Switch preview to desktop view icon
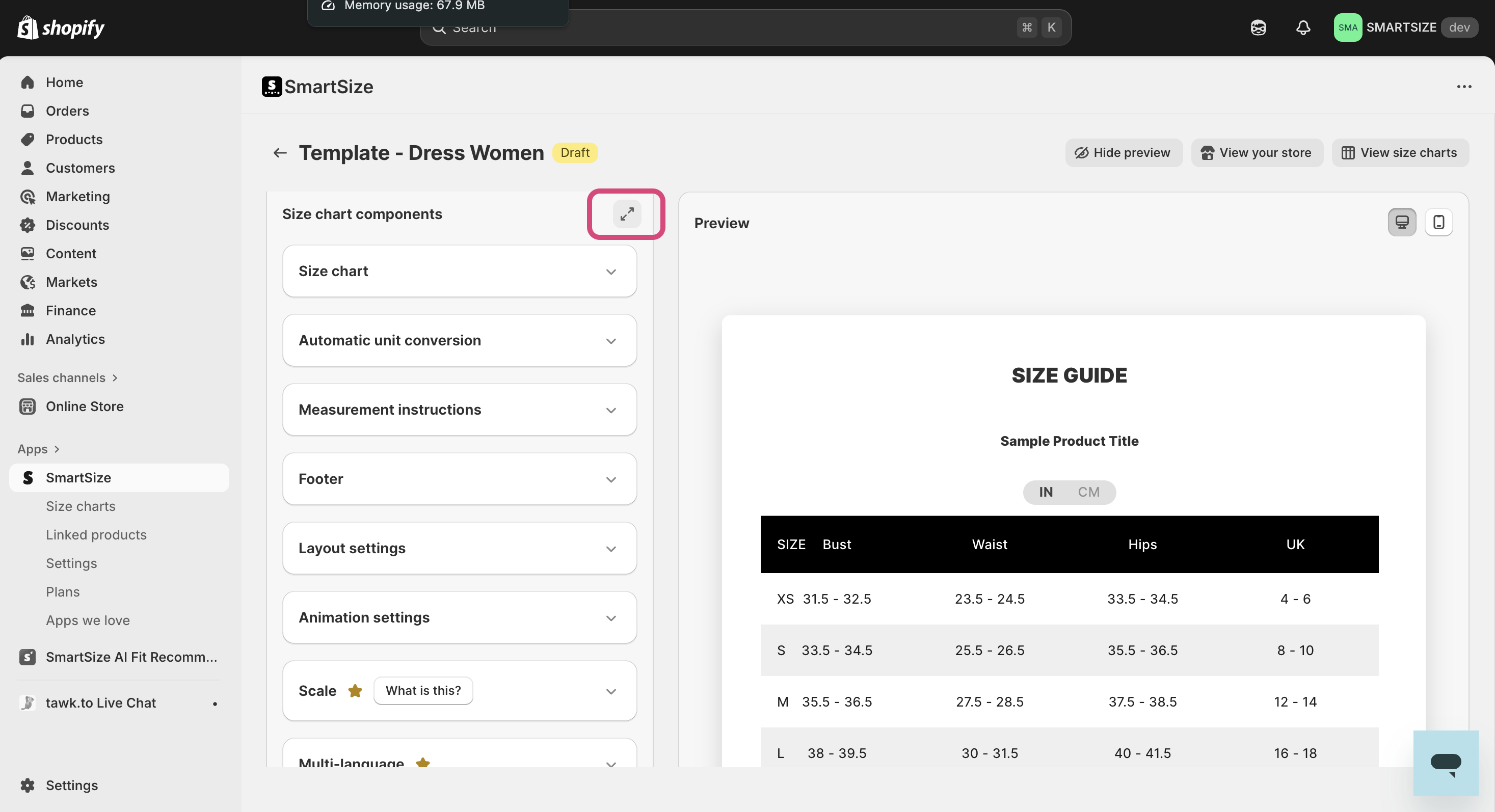 pyautogui.click(x=1402, y=222)
